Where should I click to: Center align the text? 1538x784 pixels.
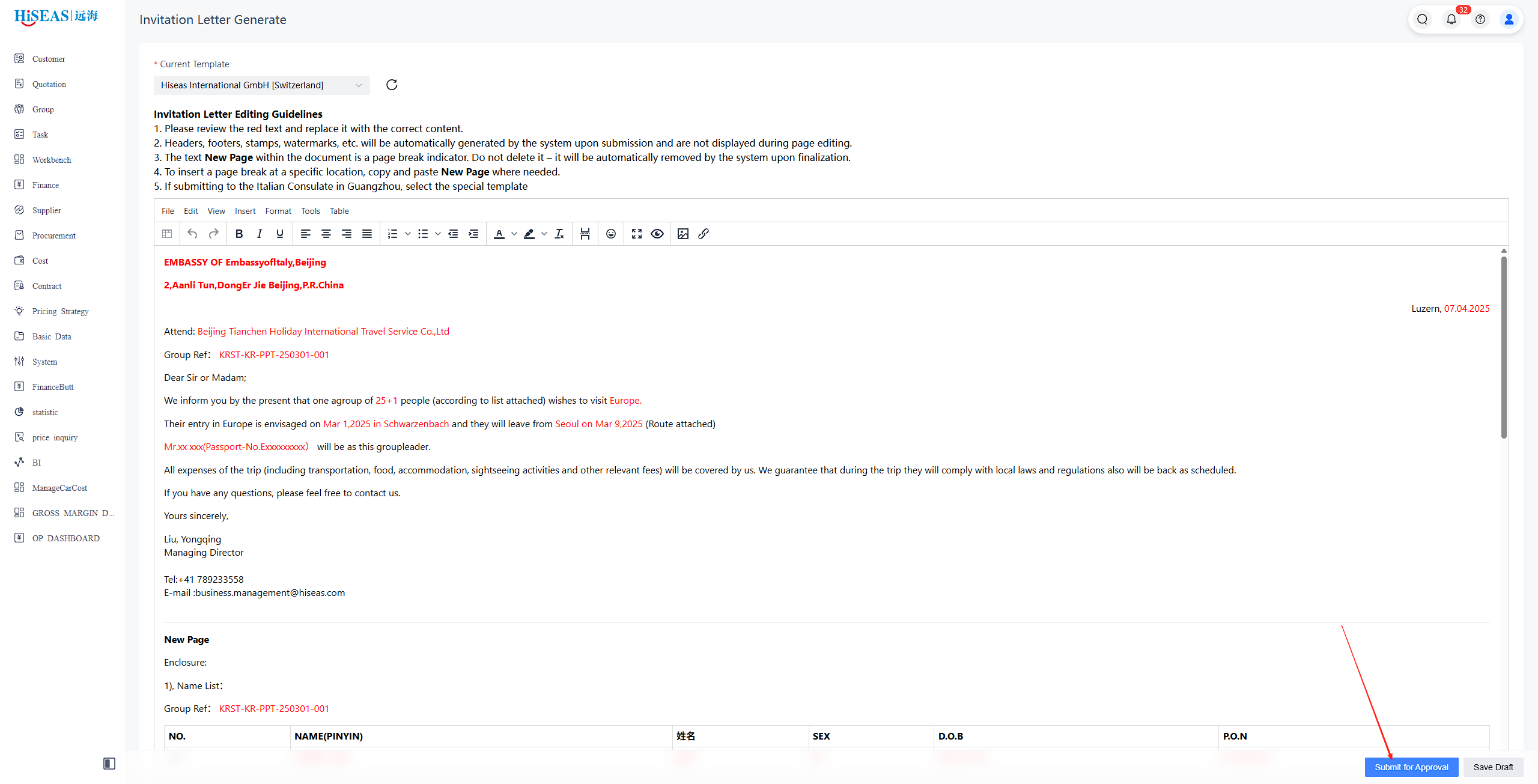[x=326, y=234]
